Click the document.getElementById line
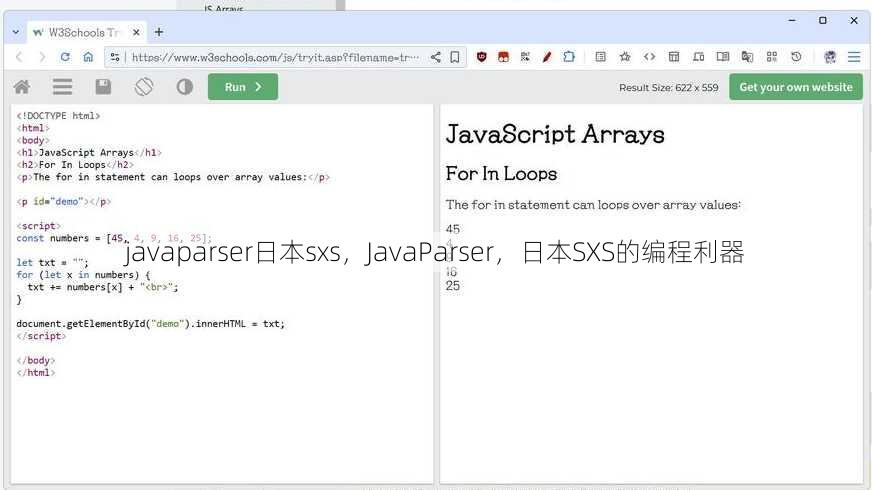Image resolution: width=872 pixels, height=490 pixels. click(150, 324)
